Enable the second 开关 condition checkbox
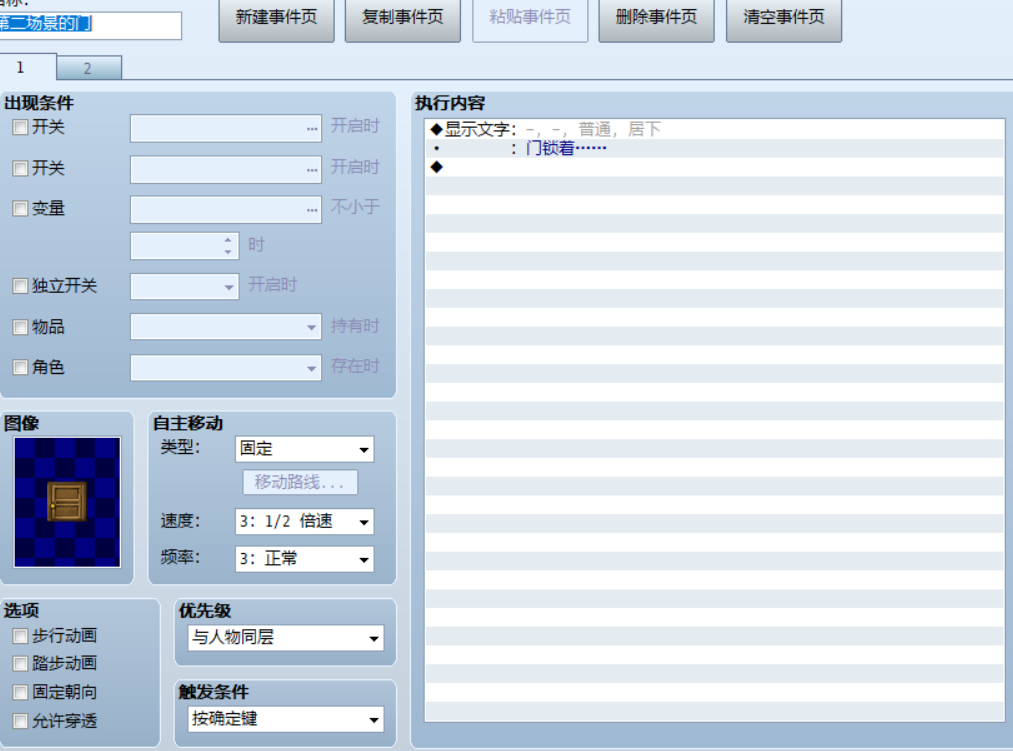The height and width of the screenshot is (751, 1013). tap(20, 169)
